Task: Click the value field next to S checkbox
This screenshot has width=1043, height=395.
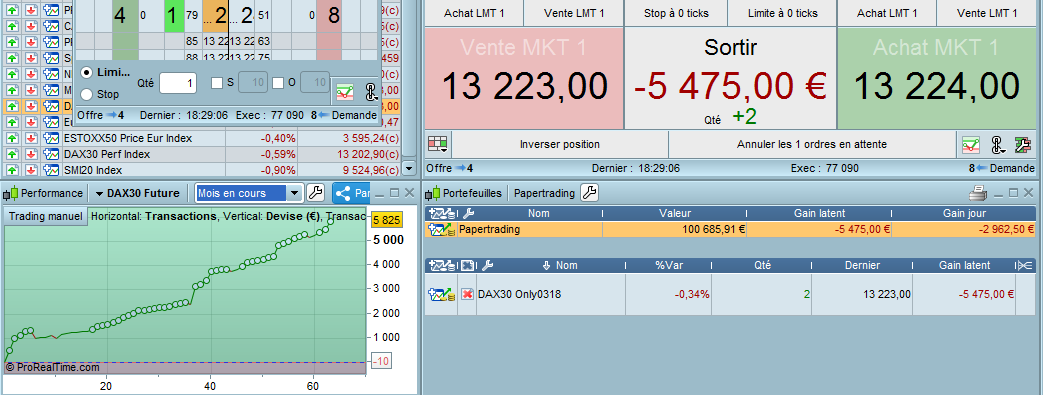Action: [x=253, y=83]
